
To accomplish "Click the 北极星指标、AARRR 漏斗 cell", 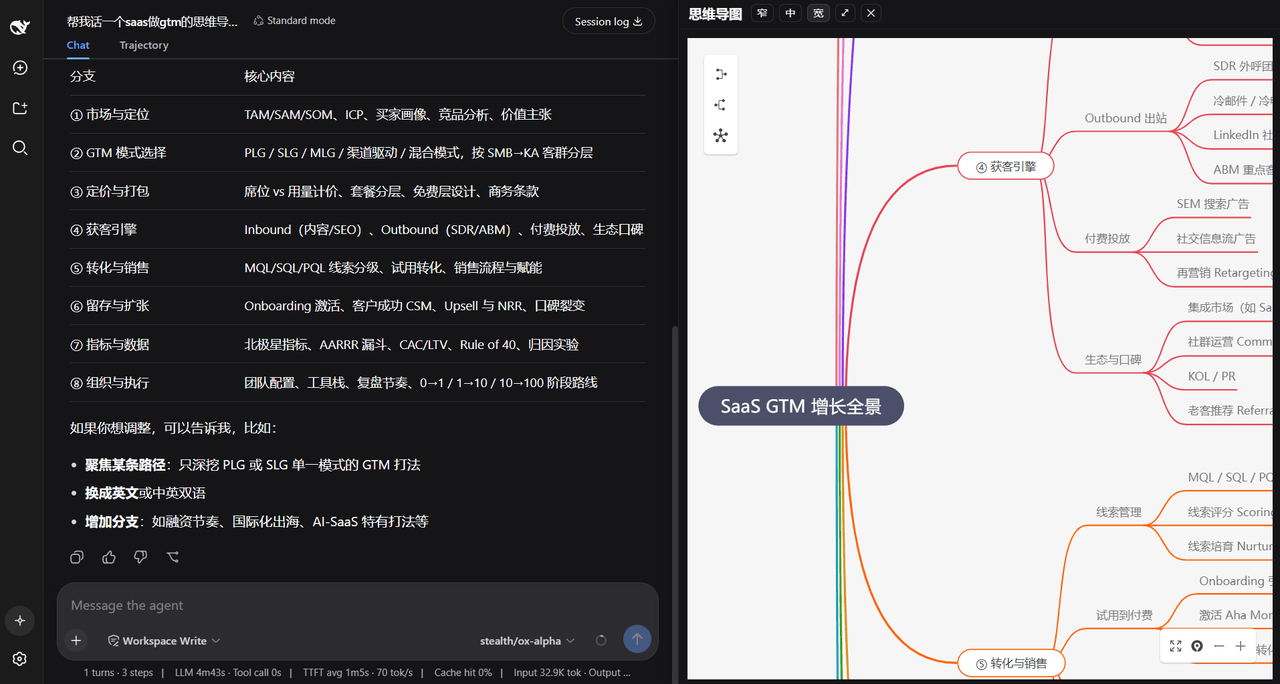I will click(x=411, y=344).
